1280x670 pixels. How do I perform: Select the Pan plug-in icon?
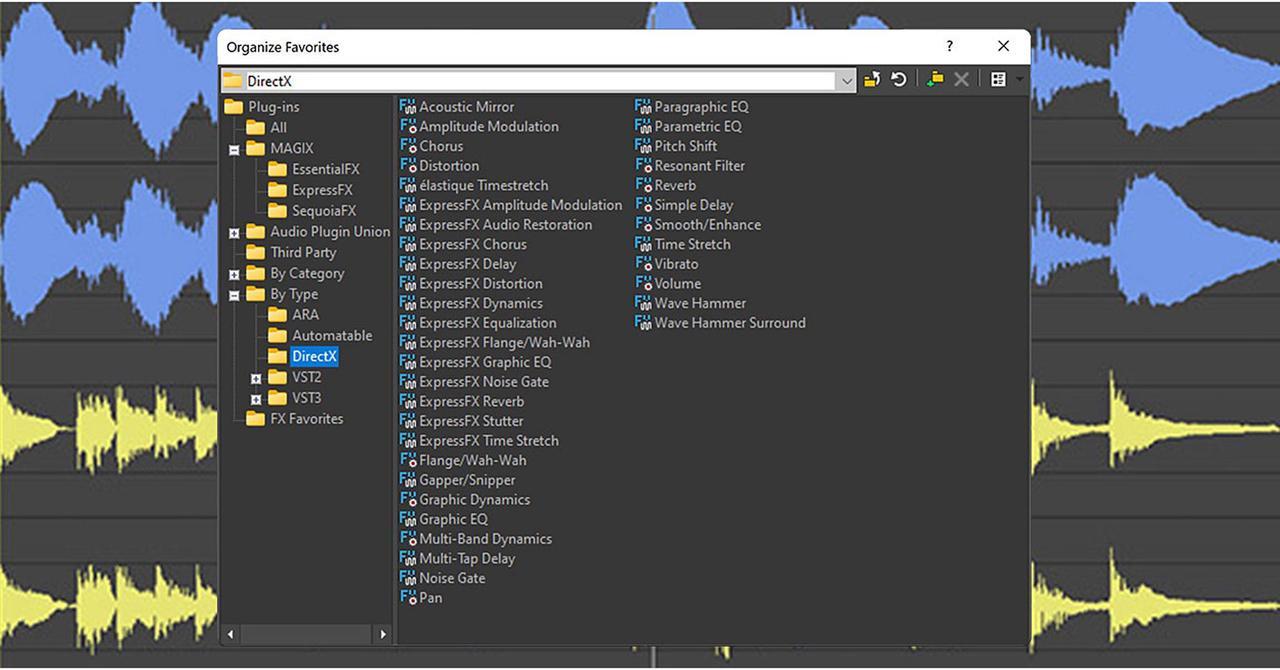[x=408, y=597]
